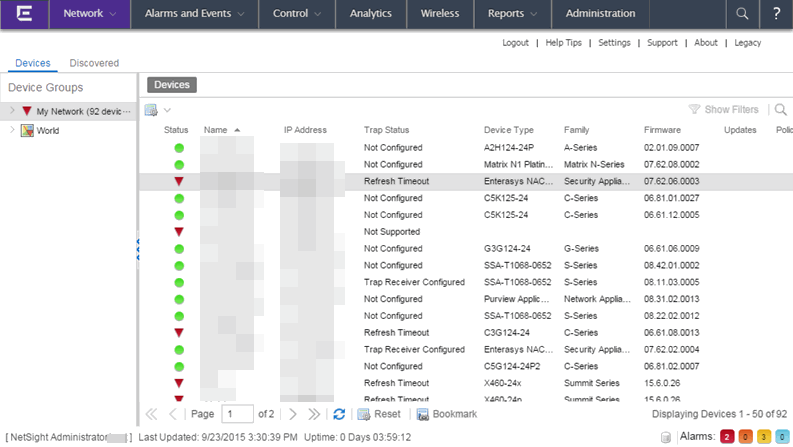The image size is (793, 447).
Task: Open the device search magnifier beside Show Filters
Action: coord(780,110)
